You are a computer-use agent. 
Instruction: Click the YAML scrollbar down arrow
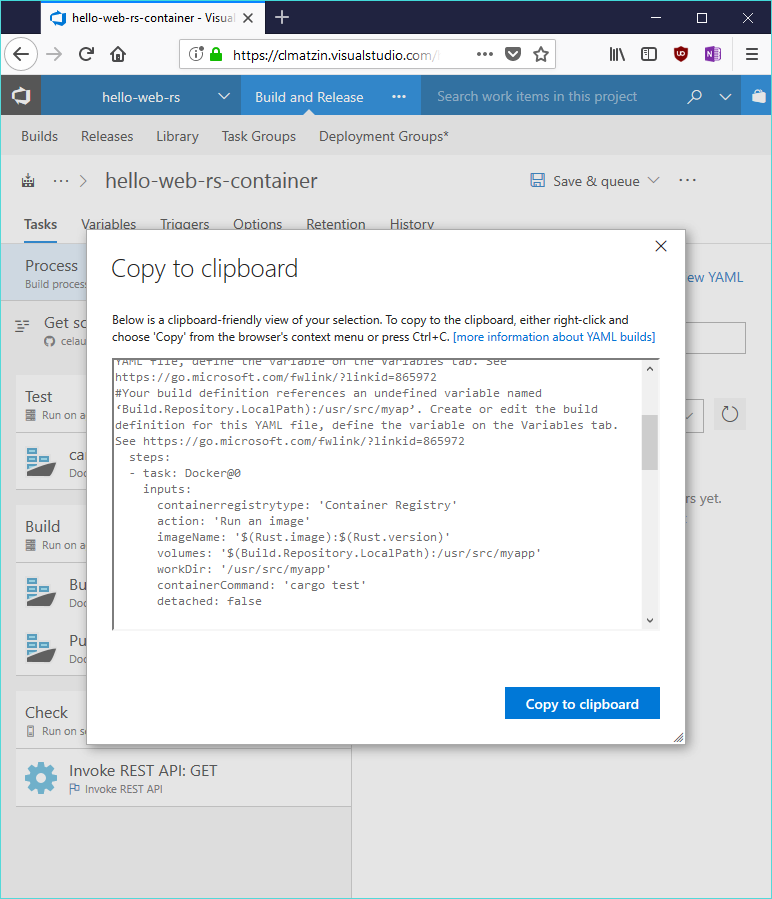tap(650, 620)
